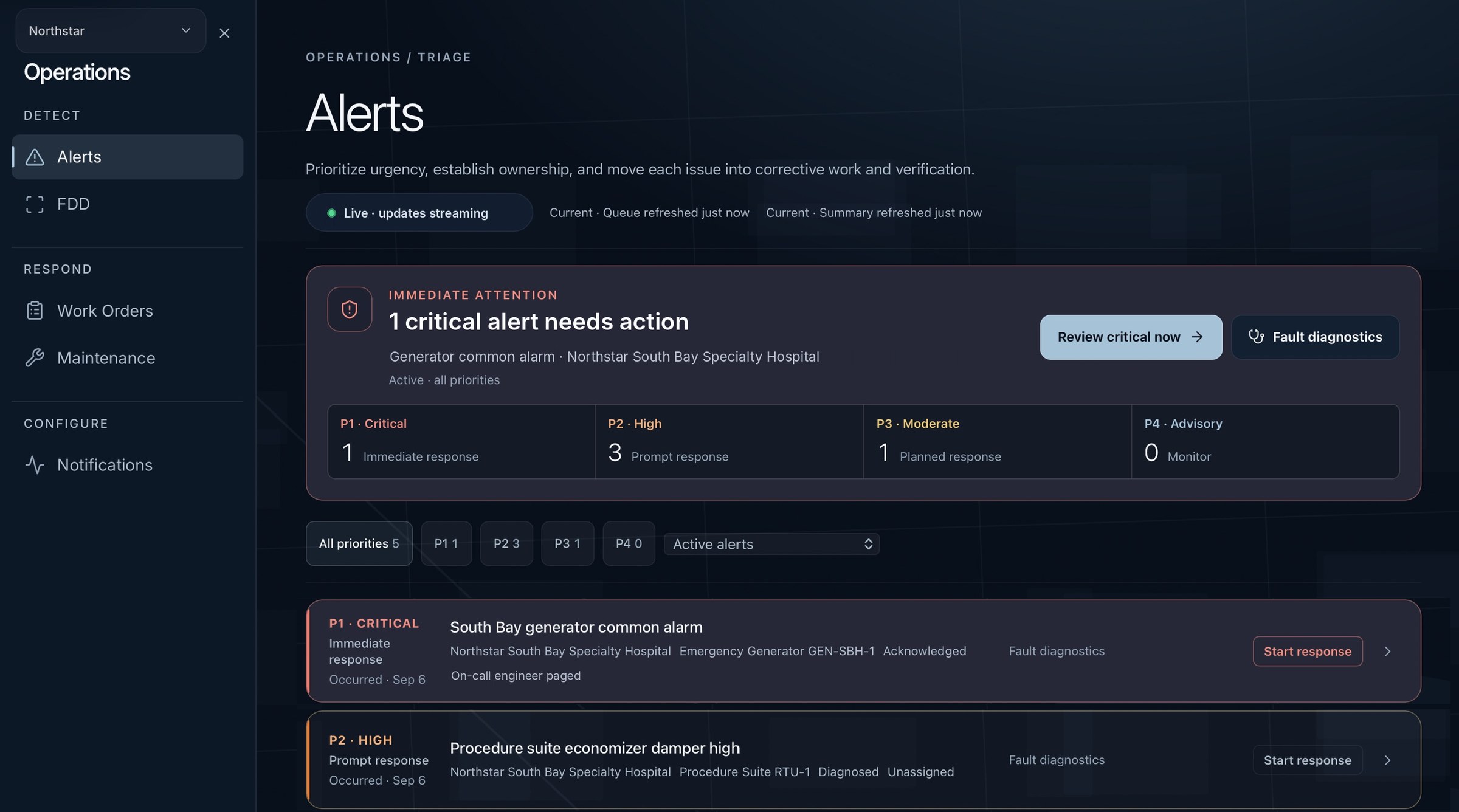The width and height of the screenshot is (1459, 812).
Task: Click the FDD scan-frame icon
Action: point(35,204)
